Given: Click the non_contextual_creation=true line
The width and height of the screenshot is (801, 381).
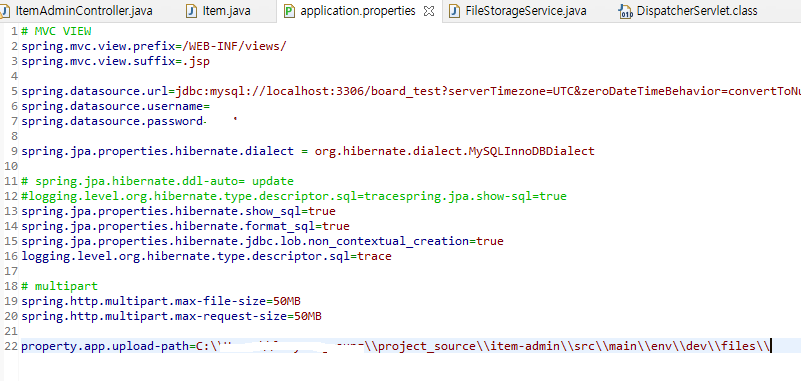Looking at the screenshot, I should 262,241.
